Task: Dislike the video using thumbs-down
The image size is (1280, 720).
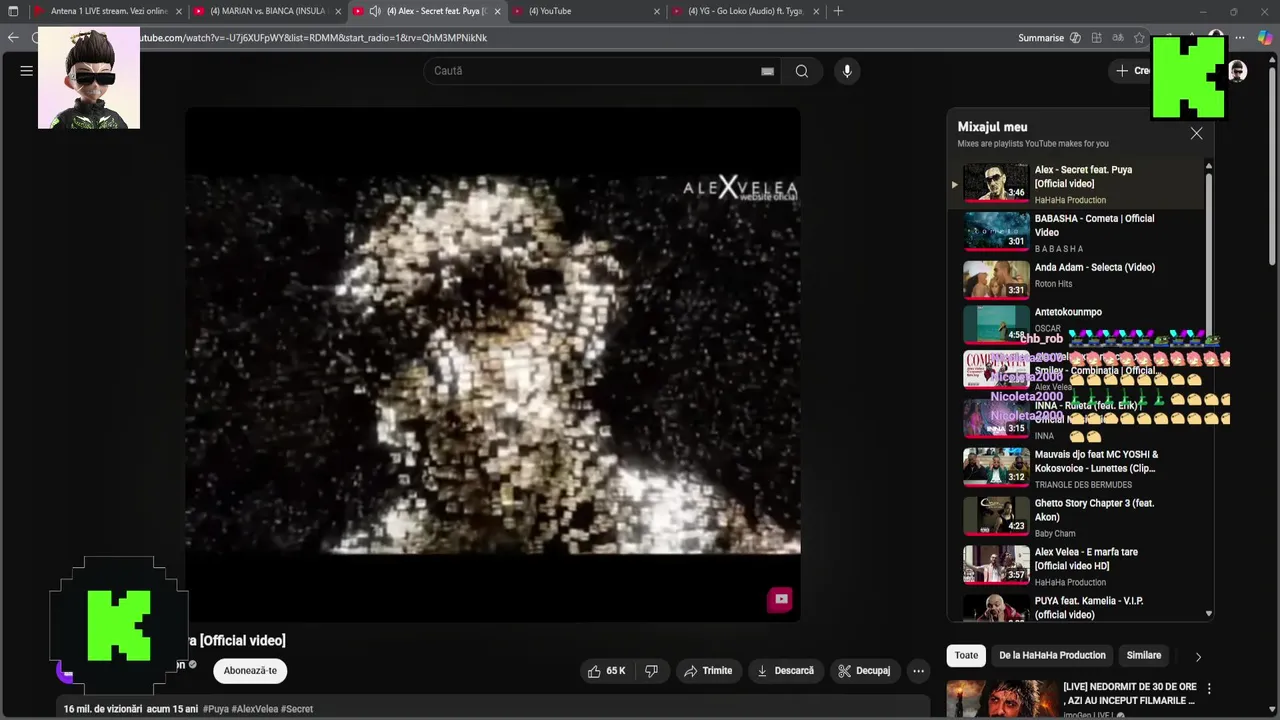Action: pyautogui.click(x=651, y=671)
